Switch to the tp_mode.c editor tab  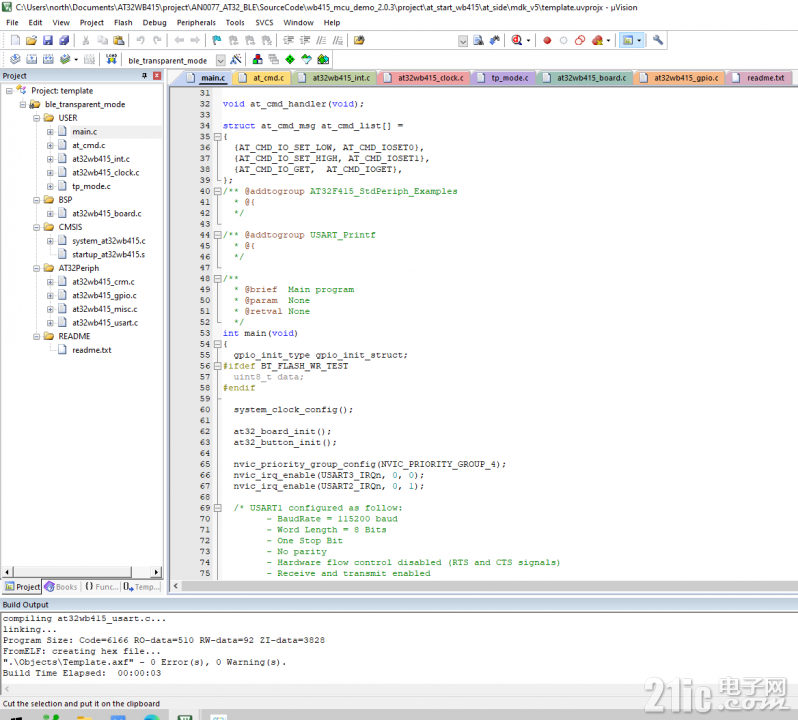coord(504,78)
